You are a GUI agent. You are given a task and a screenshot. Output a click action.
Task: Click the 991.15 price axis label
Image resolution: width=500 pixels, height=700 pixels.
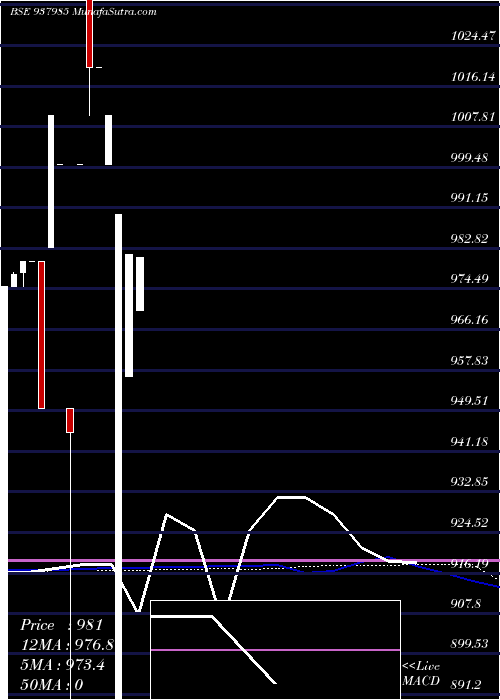(469, 198)
